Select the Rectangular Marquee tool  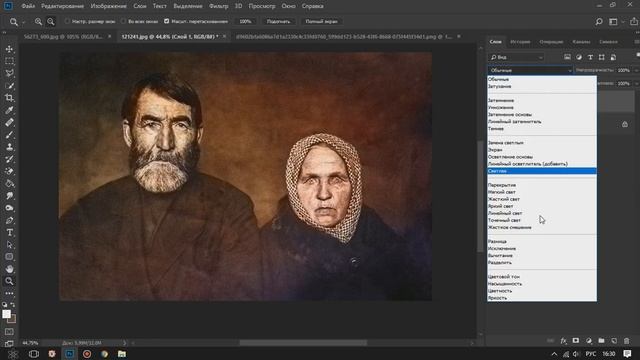[9, 61]
